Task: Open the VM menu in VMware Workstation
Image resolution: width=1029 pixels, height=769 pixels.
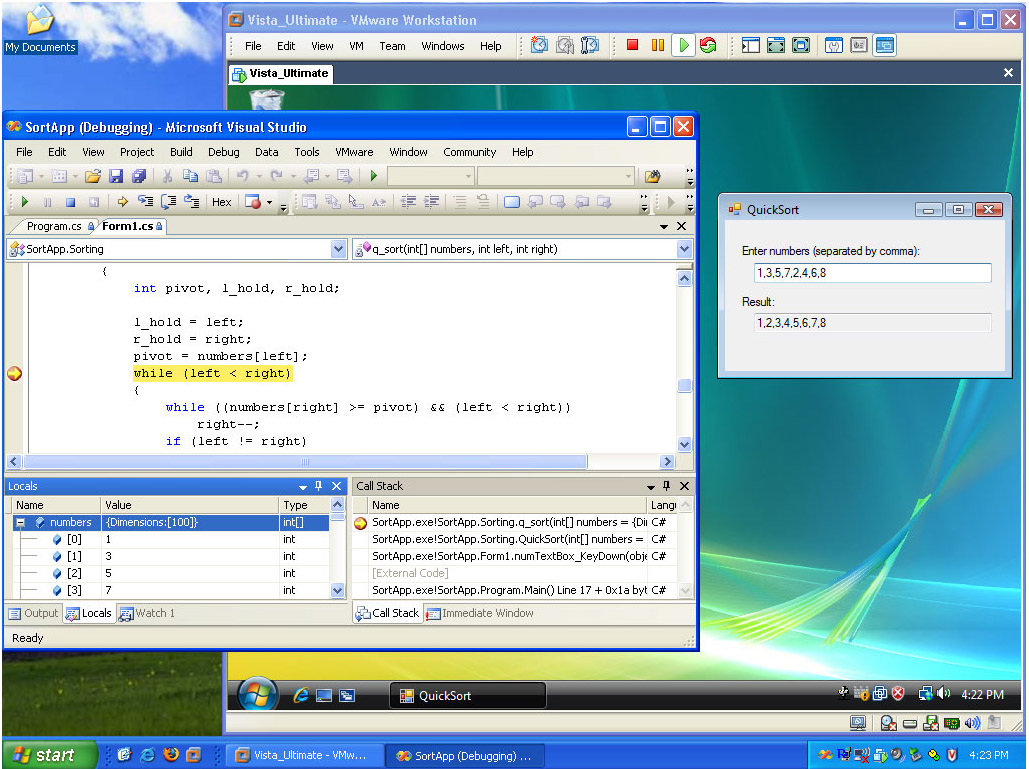Action: click(x=356, y=46)
